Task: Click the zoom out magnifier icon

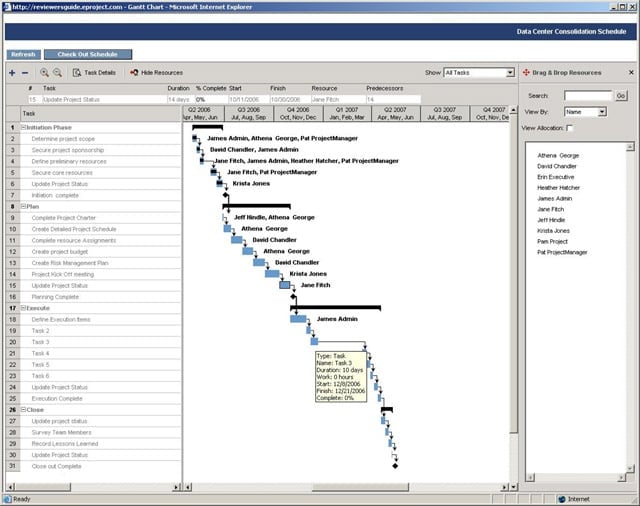Action: pos(58,73)
